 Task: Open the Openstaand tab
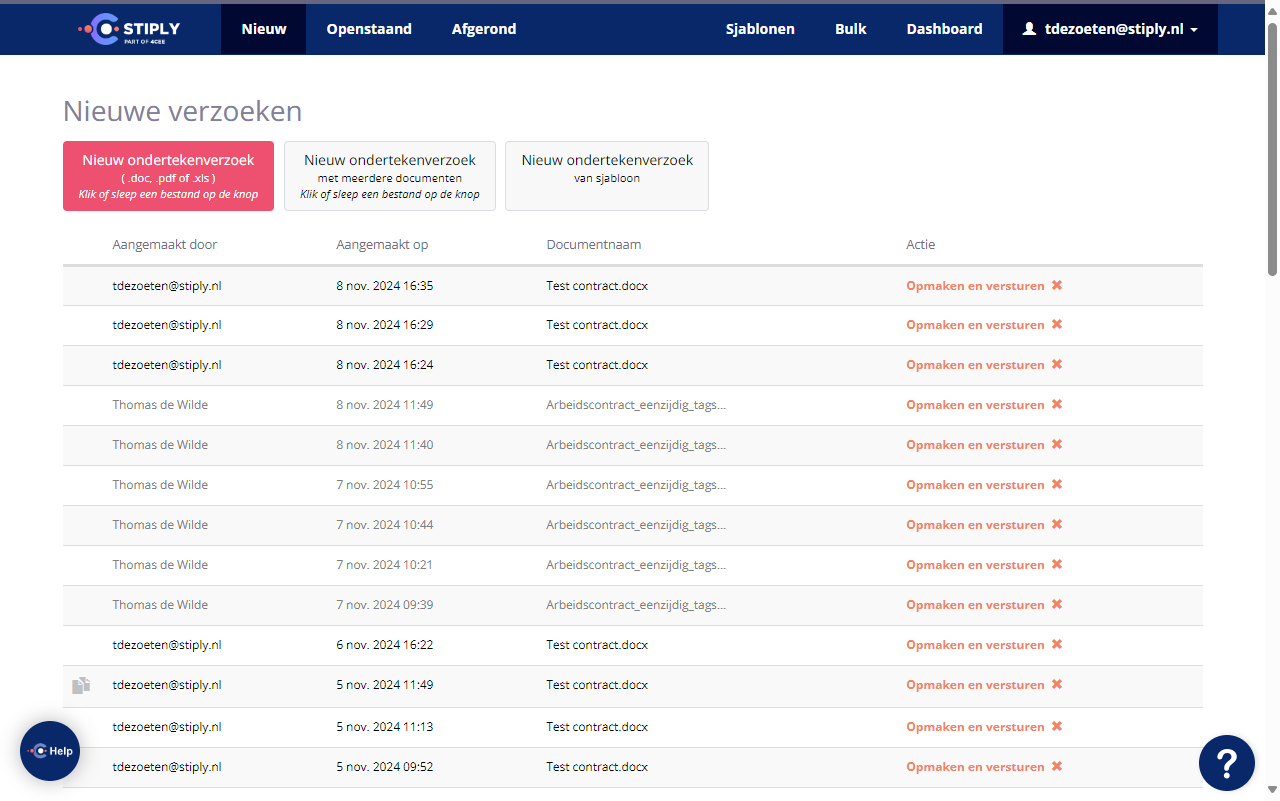(369, 29)
